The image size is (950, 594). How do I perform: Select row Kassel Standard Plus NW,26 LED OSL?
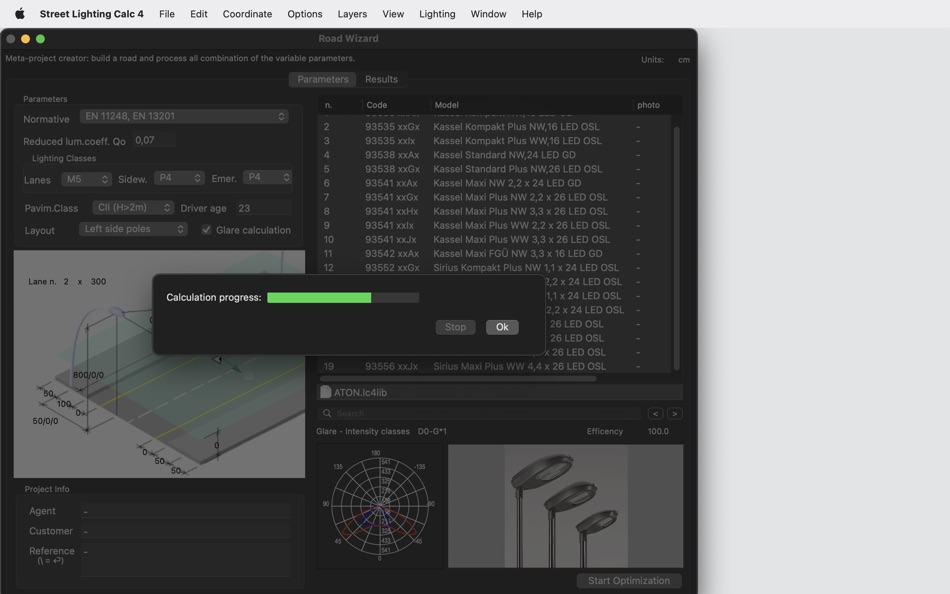coord(494,169)
